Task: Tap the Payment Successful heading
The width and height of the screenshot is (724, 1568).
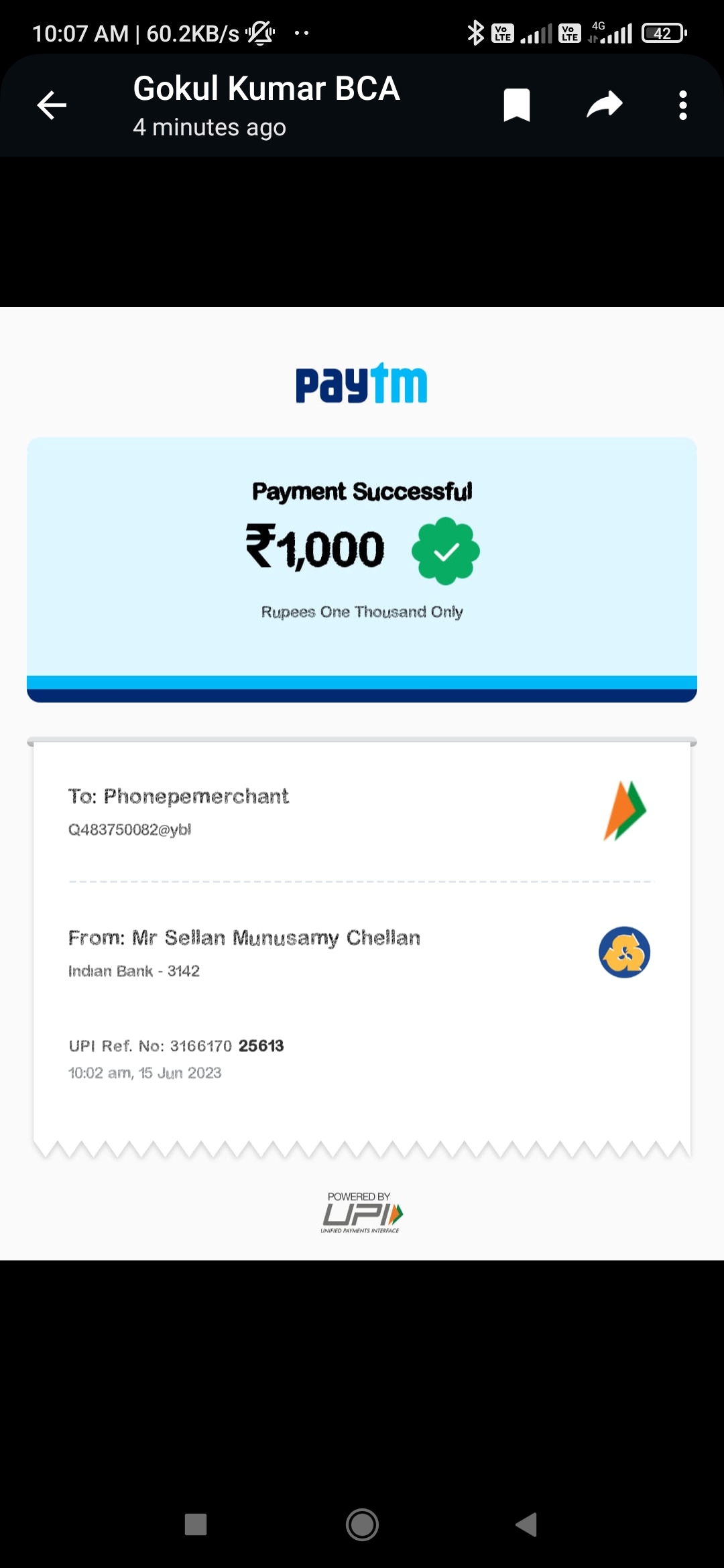Action: pos(362,491)
